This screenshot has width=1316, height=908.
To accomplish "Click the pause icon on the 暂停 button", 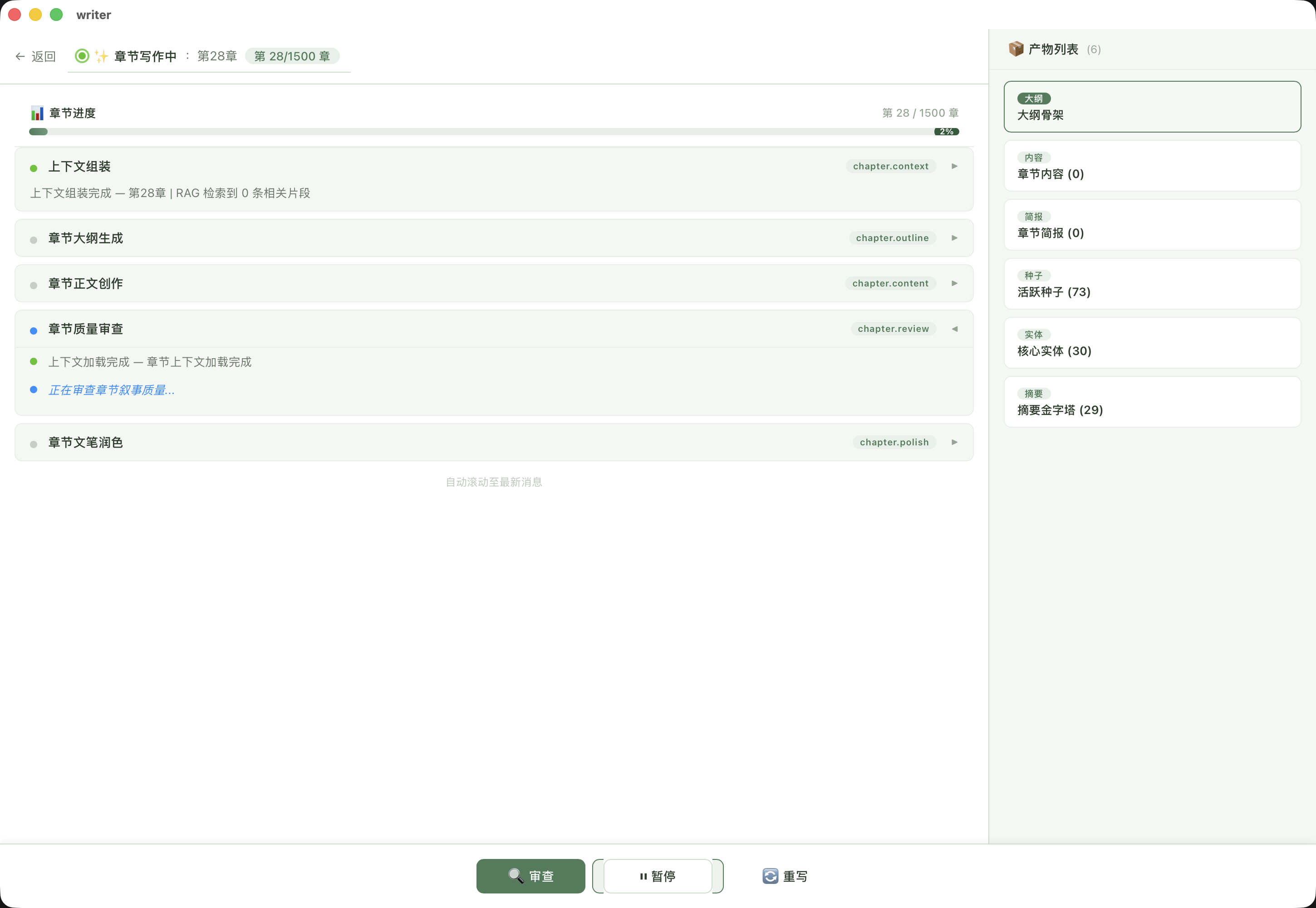I will (x=643, y=876).
